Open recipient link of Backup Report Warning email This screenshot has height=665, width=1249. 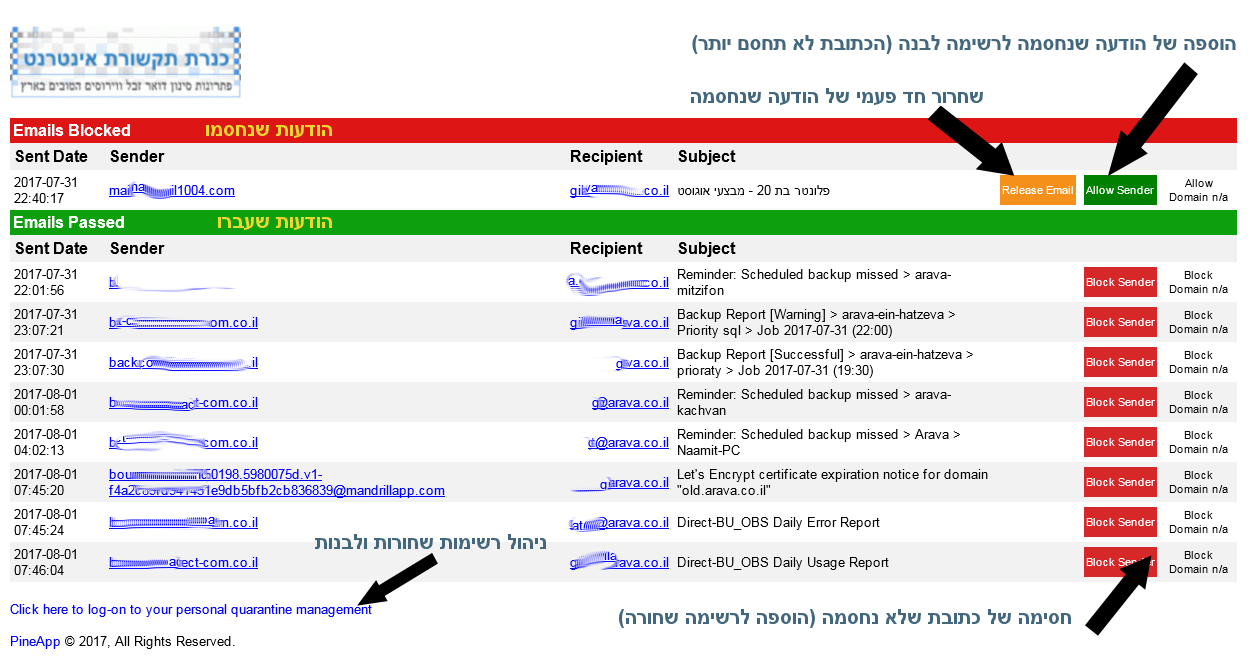coord(619,322)
